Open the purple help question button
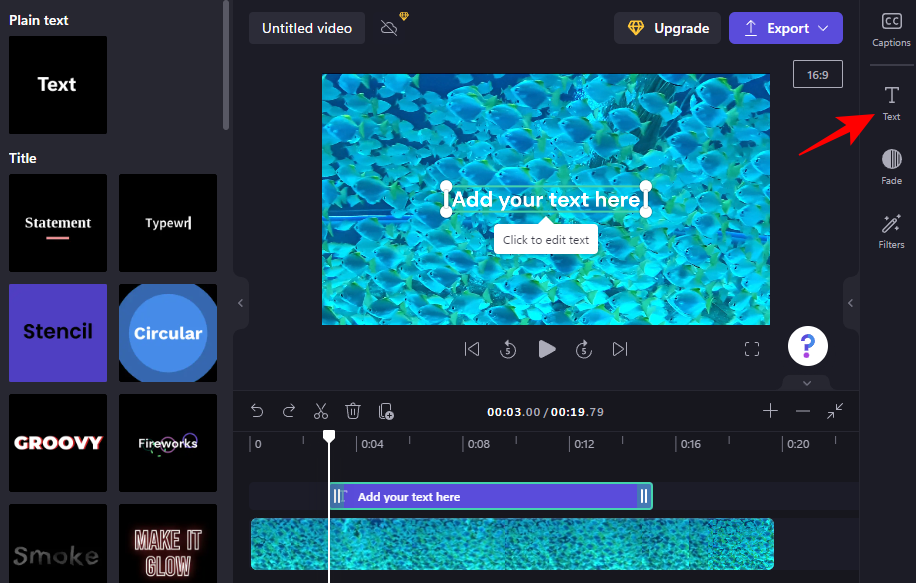This screenshot has height=583, width=916. (808, 346)
